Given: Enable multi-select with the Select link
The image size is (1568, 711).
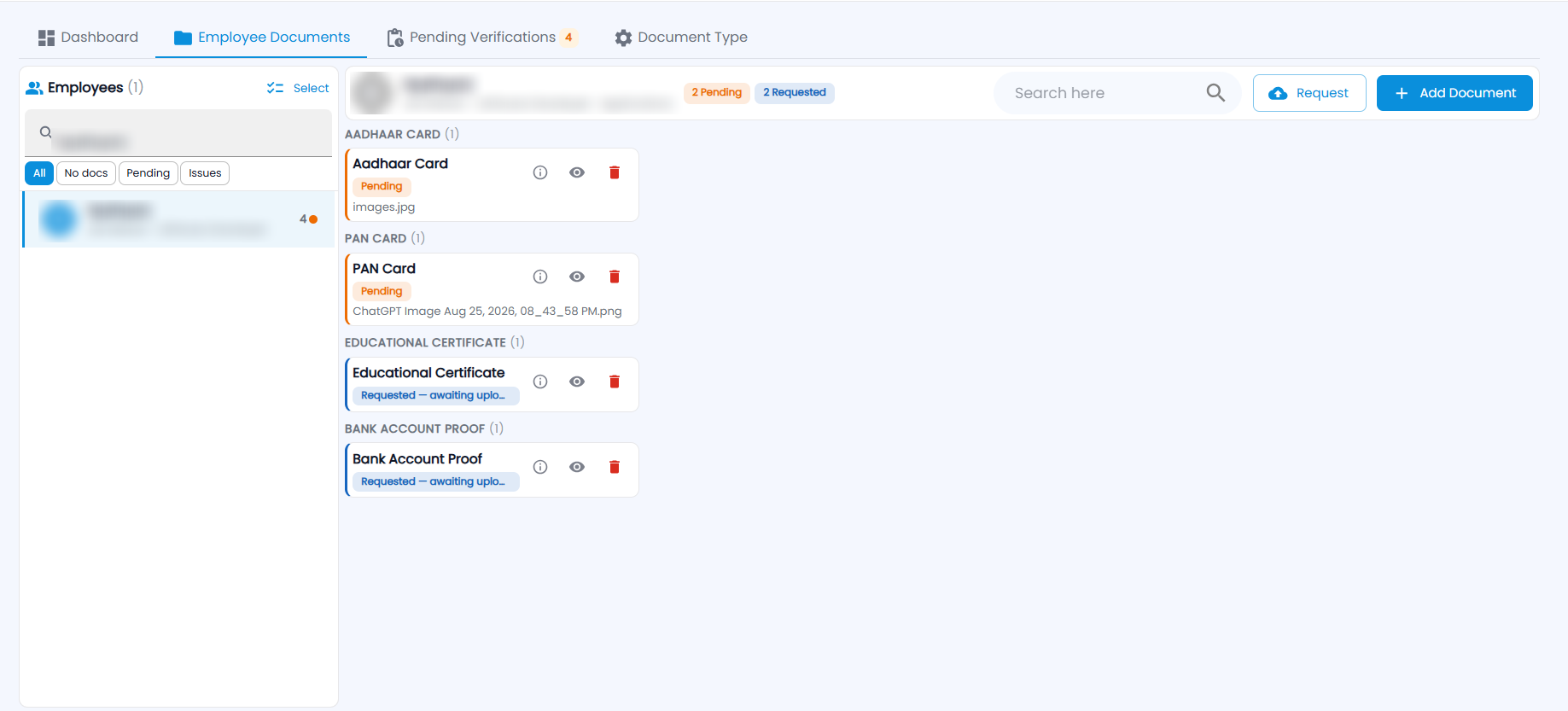Looking at the screenshot, I should coord(298,88).
